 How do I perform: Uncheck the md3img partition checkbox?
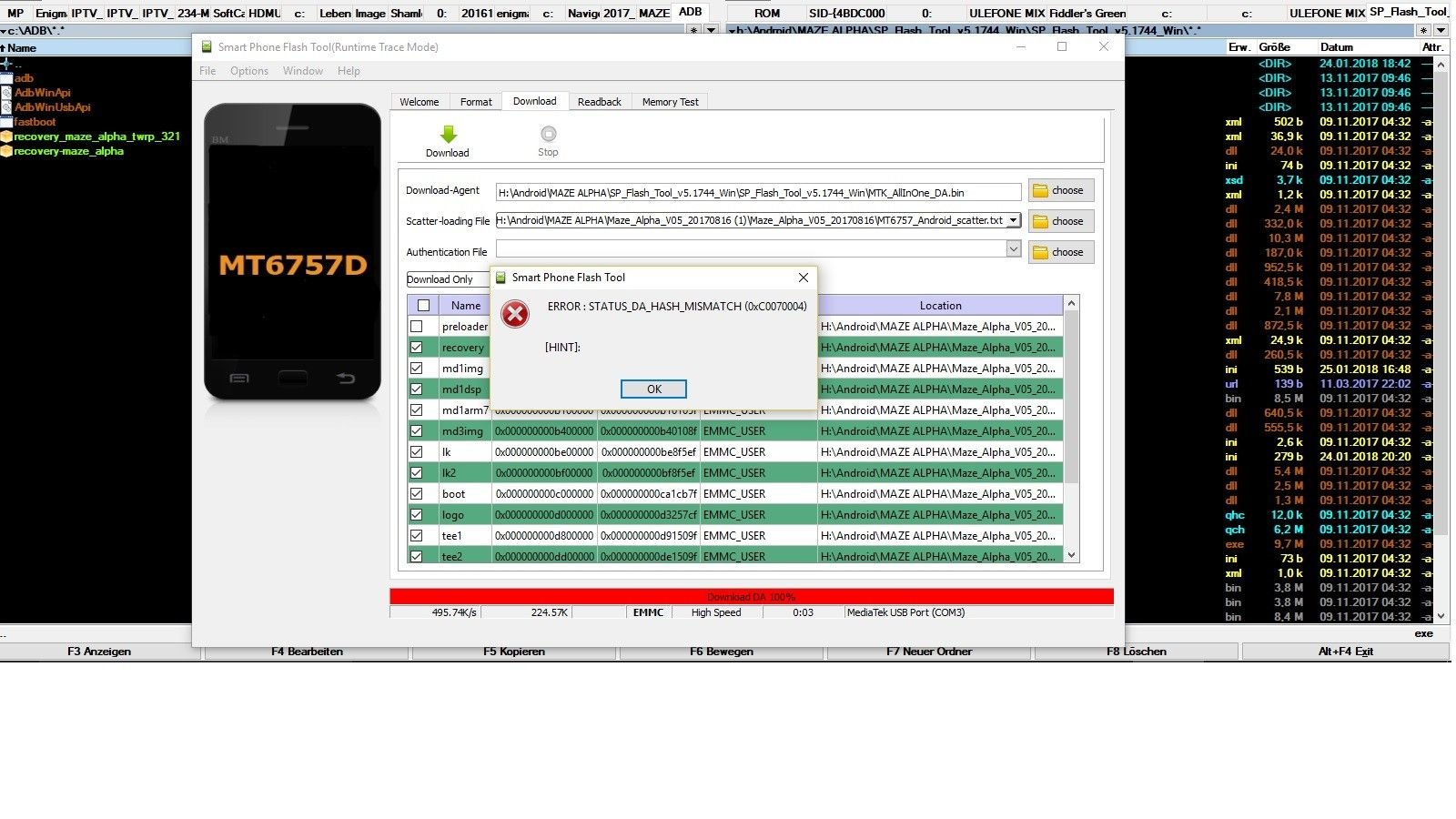pyautogui.click(x=417, y=431)
